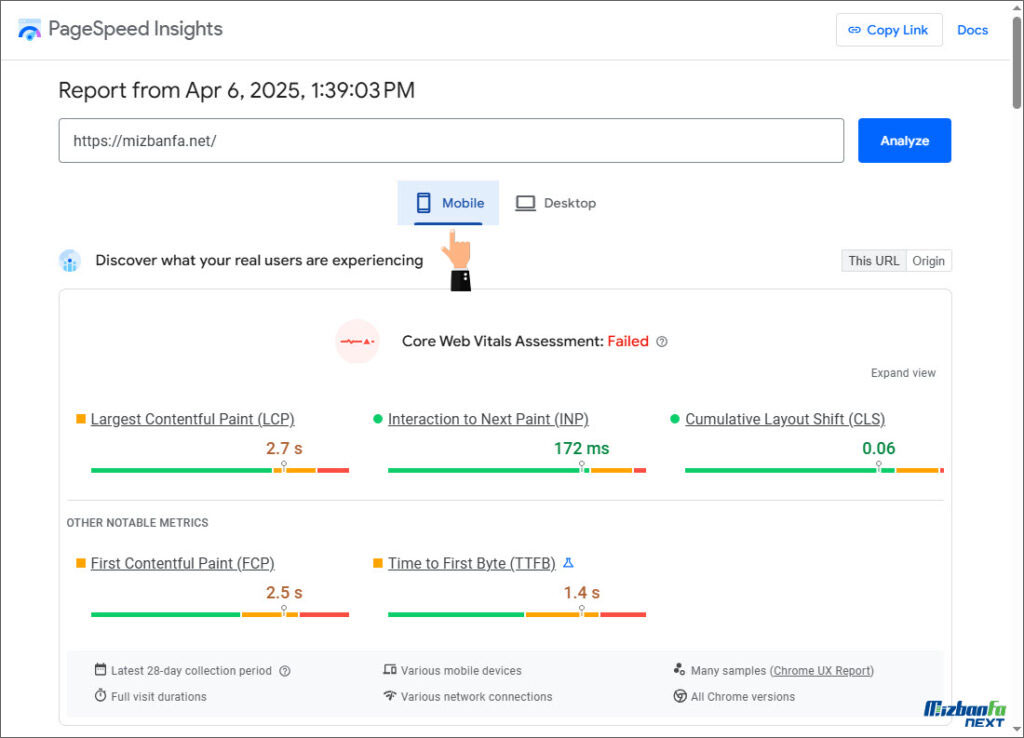Click the Copy Link button

pyautogui.click(x=889, y=30)
